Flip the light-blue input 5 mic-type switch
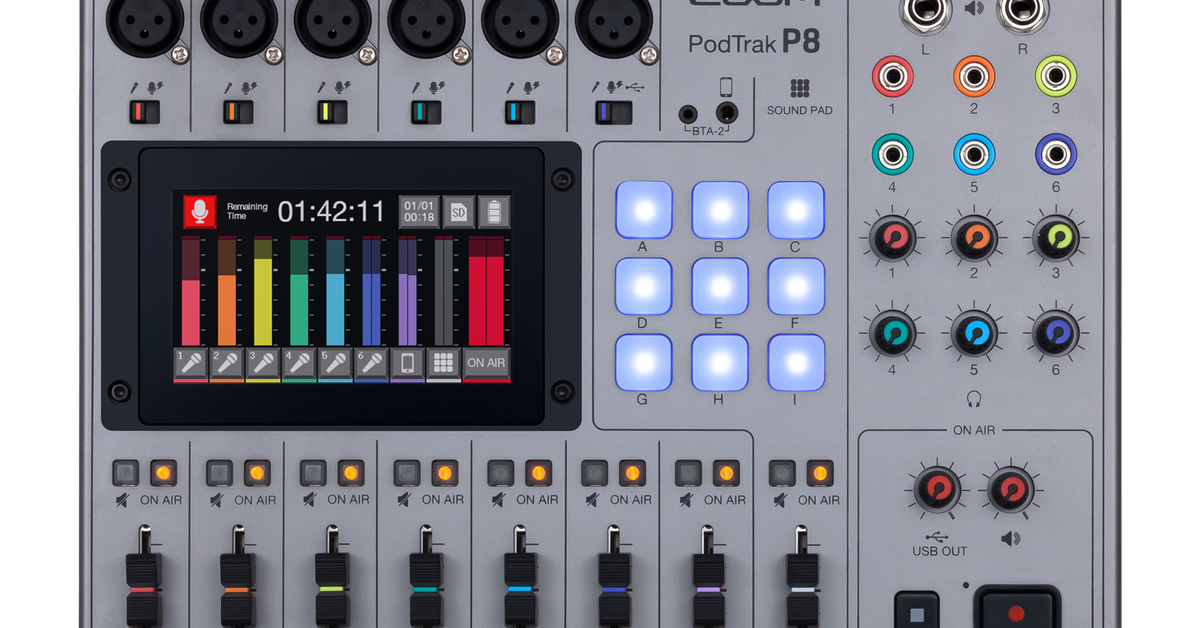The height and width of the screenshot is (628, 1200). 519,112
